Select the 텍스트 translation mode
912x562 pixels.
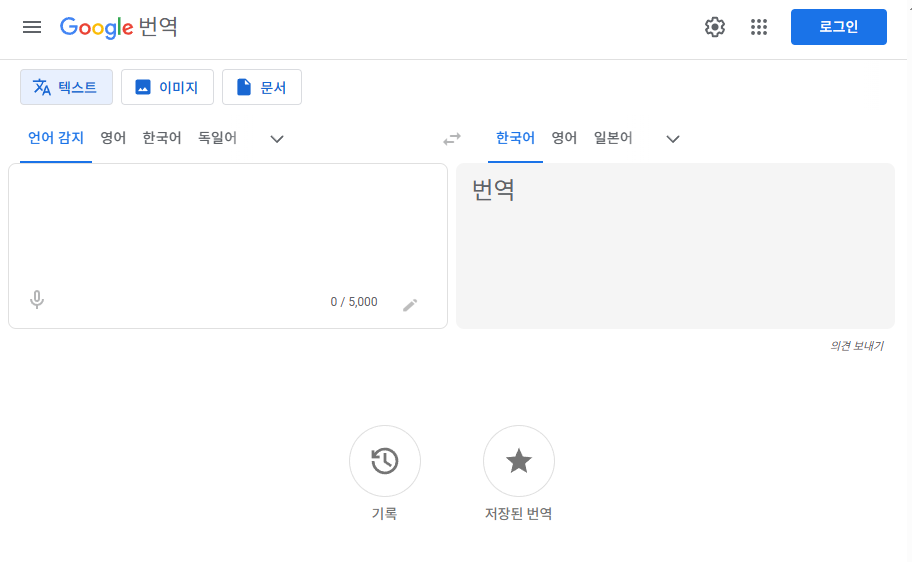[66, 87]
